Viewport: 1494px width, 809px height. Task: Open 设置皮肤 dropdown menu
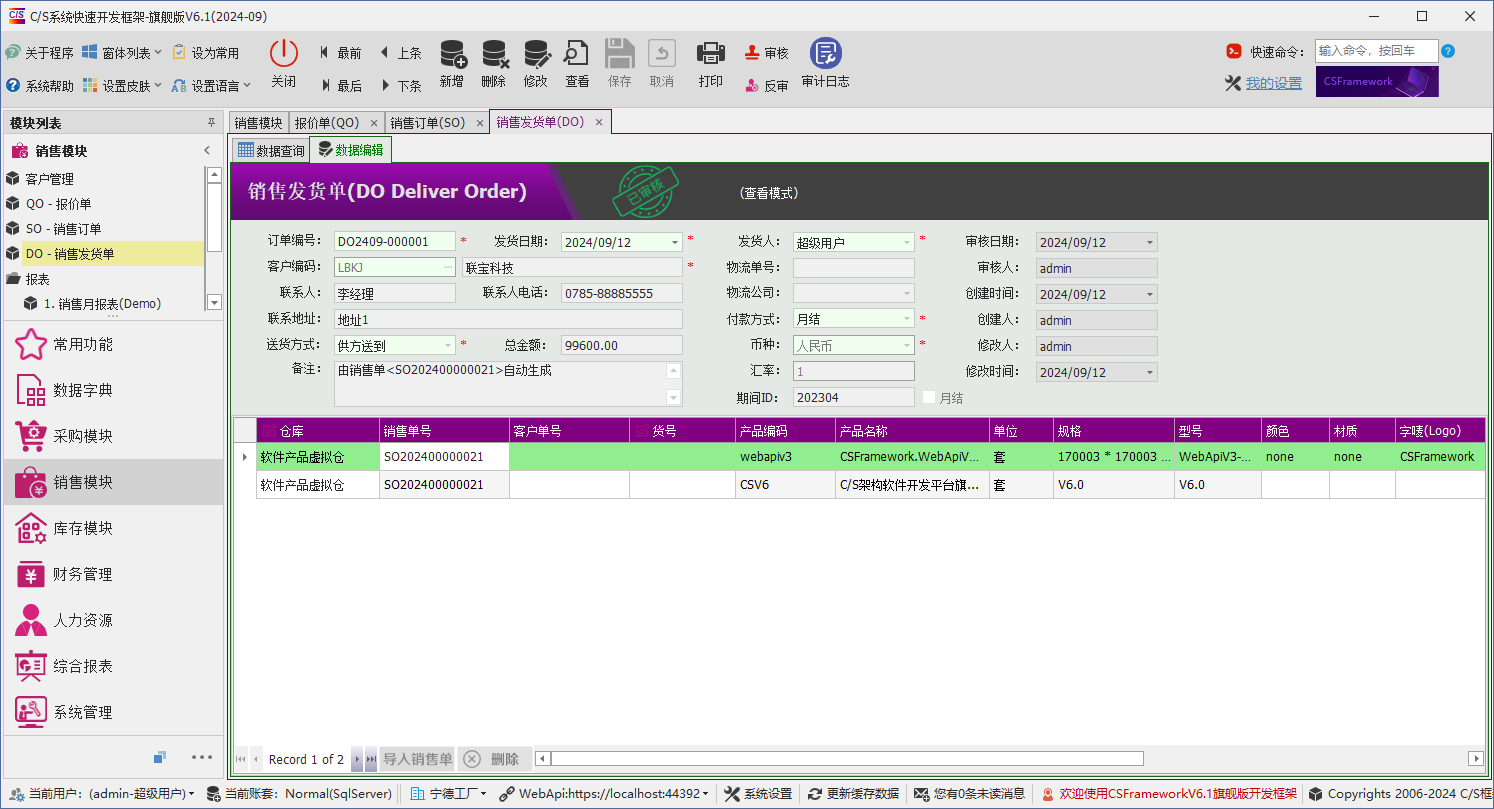coord(124,86)
